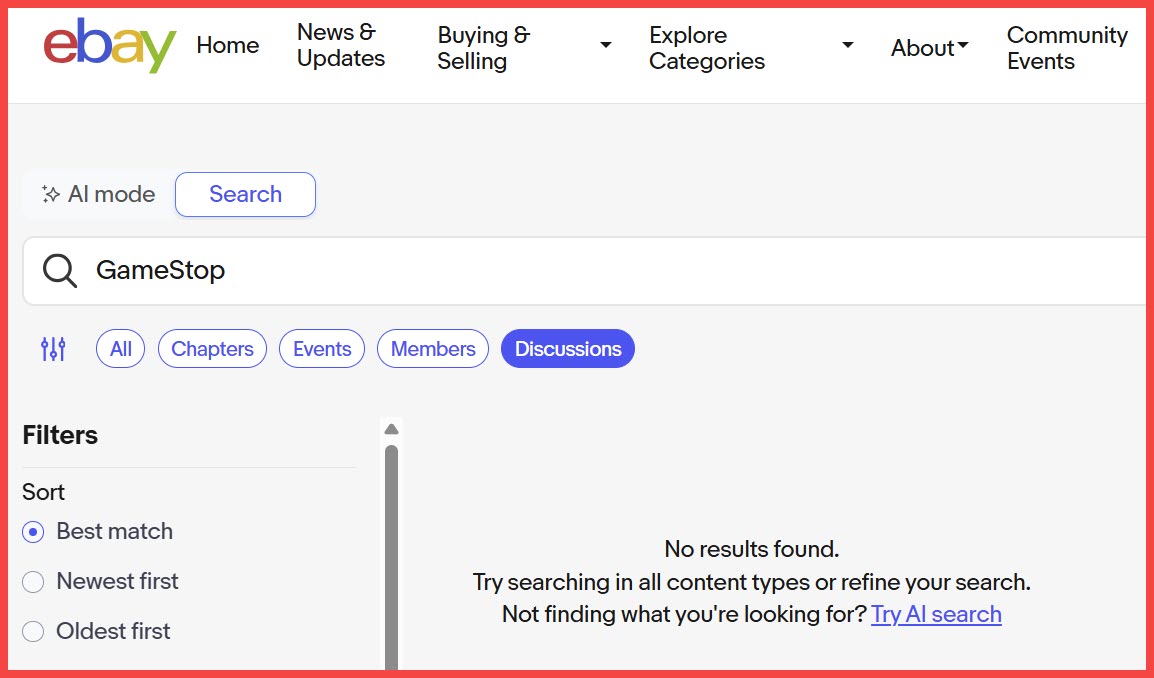Click the Buying & Selling menu label
1154x678 pixels.
click(484, 48)
